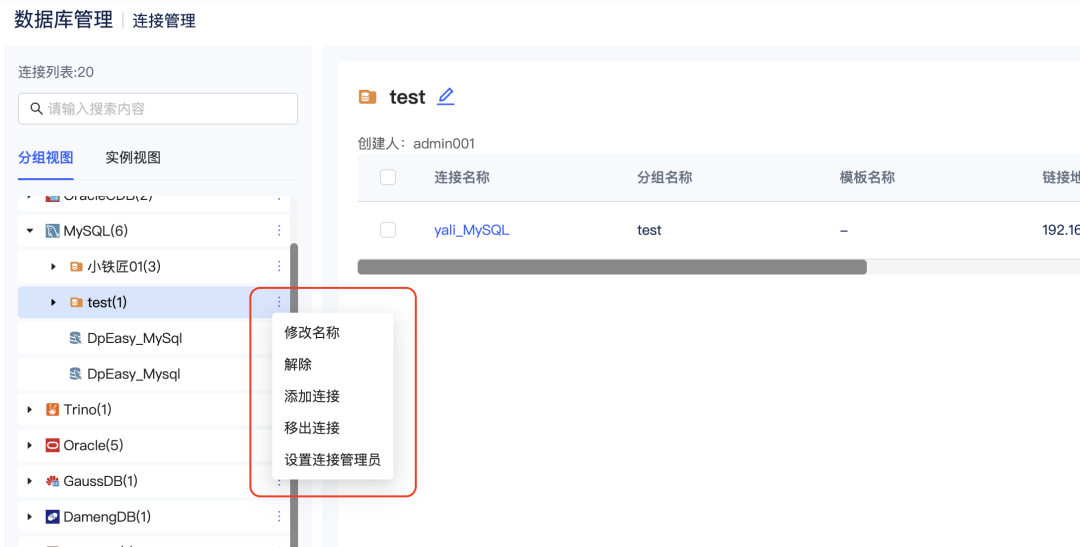Switch to the 实例视图 tab
Image resolution: width=1080 pixels, height=547 pixels.
coord(133,157)
